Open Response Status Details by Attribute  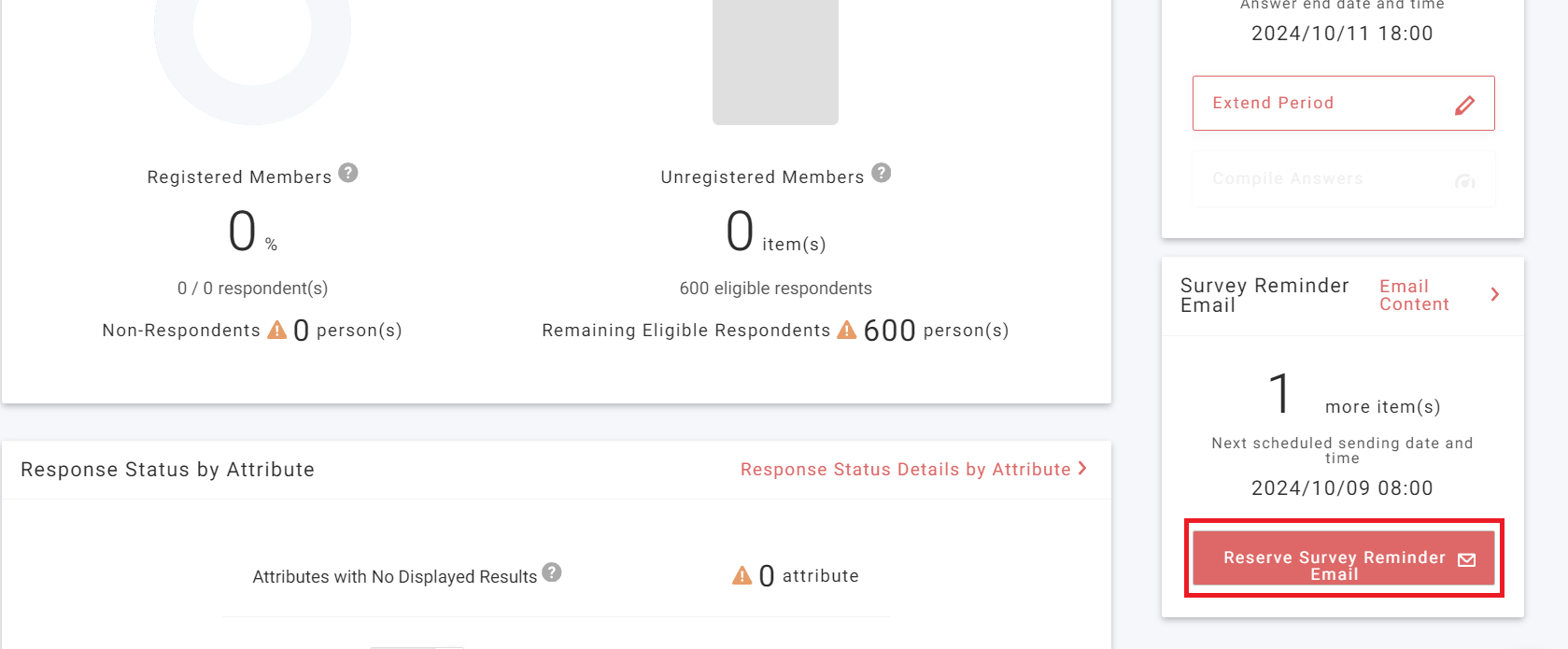point(905,470)
